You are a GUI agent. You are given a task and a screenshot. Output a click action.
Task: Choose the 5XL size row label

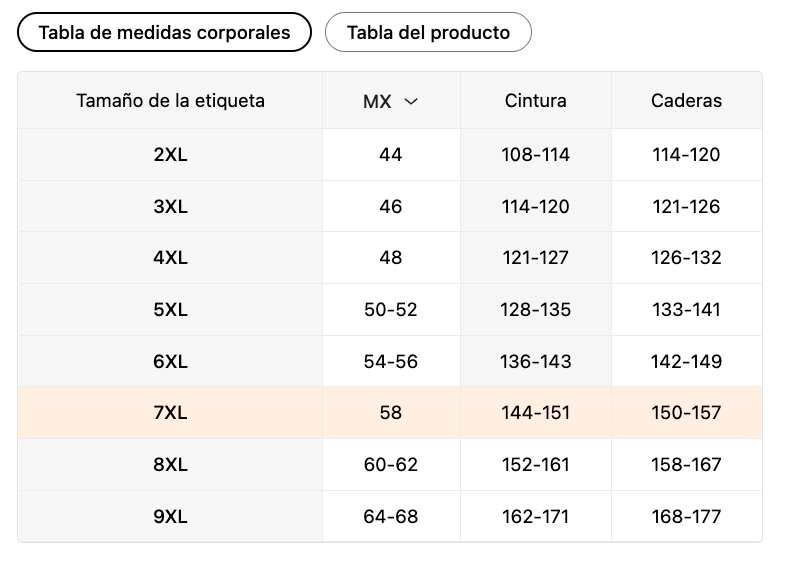click(x=170, y=310)
